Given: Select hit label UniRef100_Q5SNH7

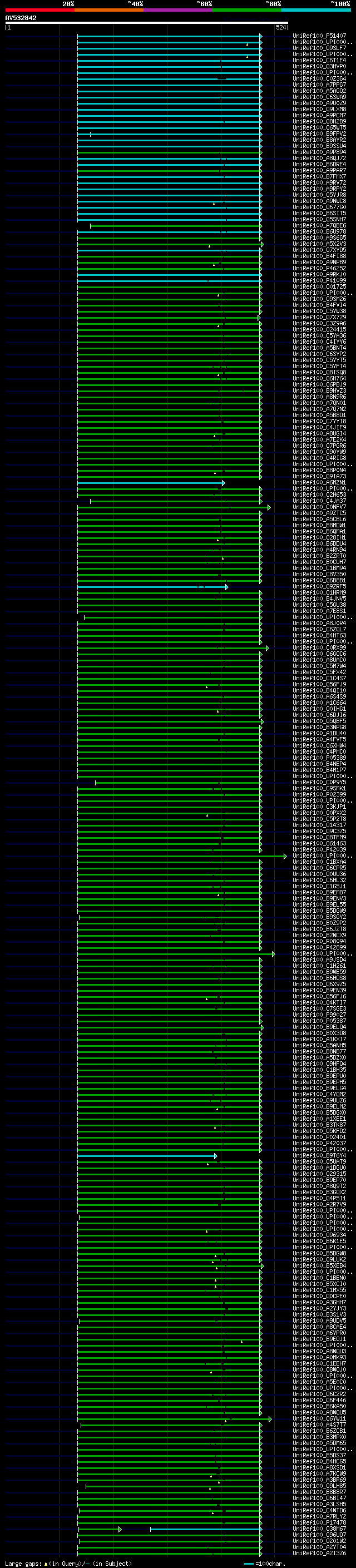Looking at the screenshot, I should [x=319, y=220].
